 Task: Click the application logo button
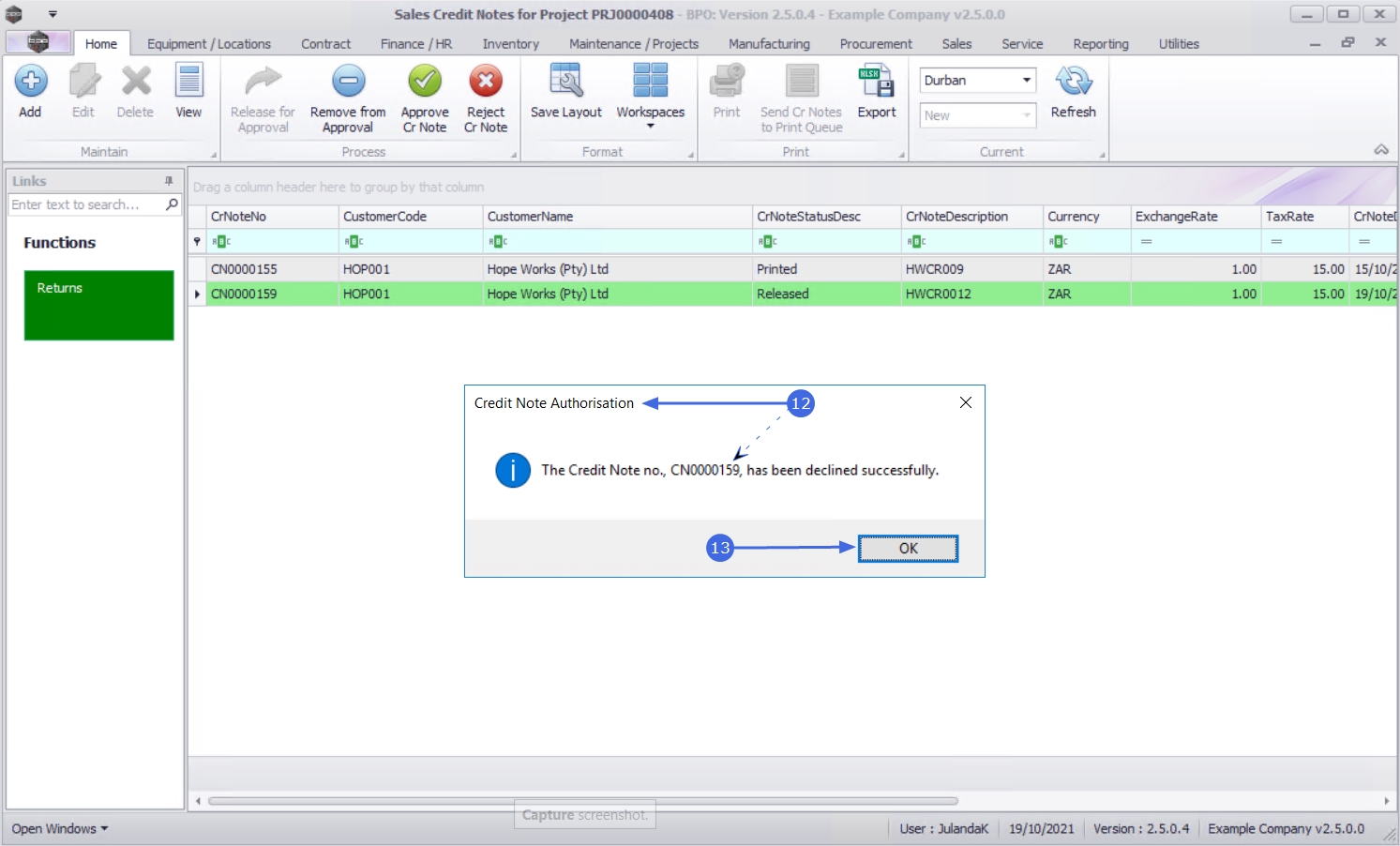pos(38,42)
